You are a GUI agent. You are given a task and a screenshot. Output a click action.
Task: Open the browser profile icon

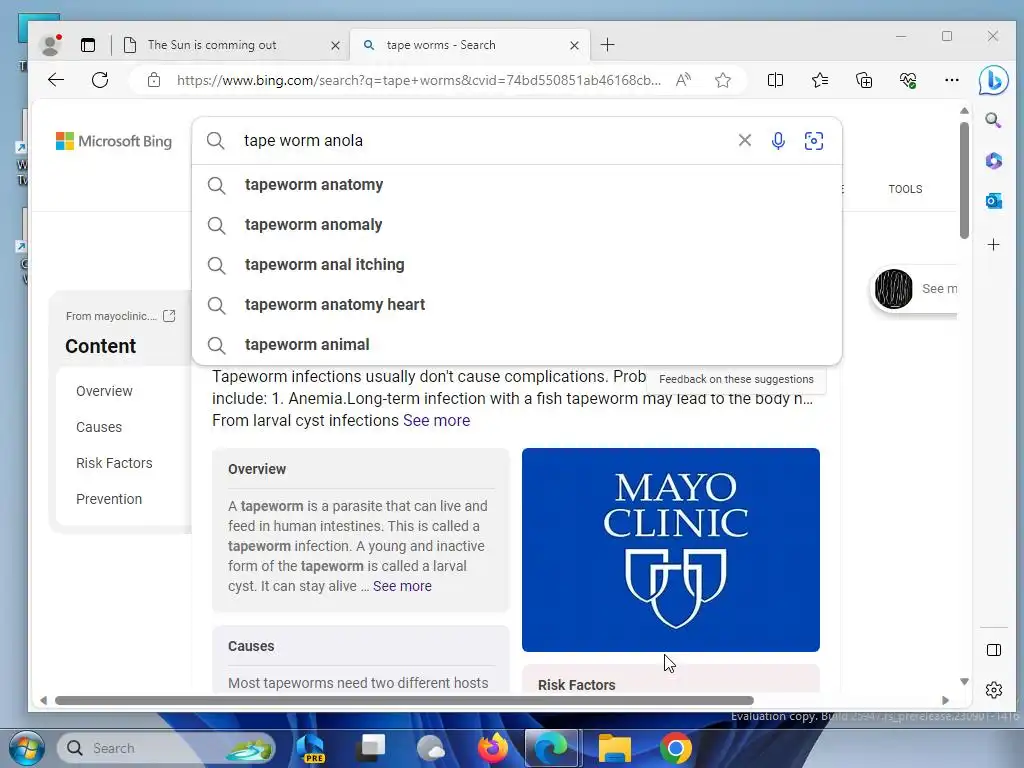click(50, 44)
